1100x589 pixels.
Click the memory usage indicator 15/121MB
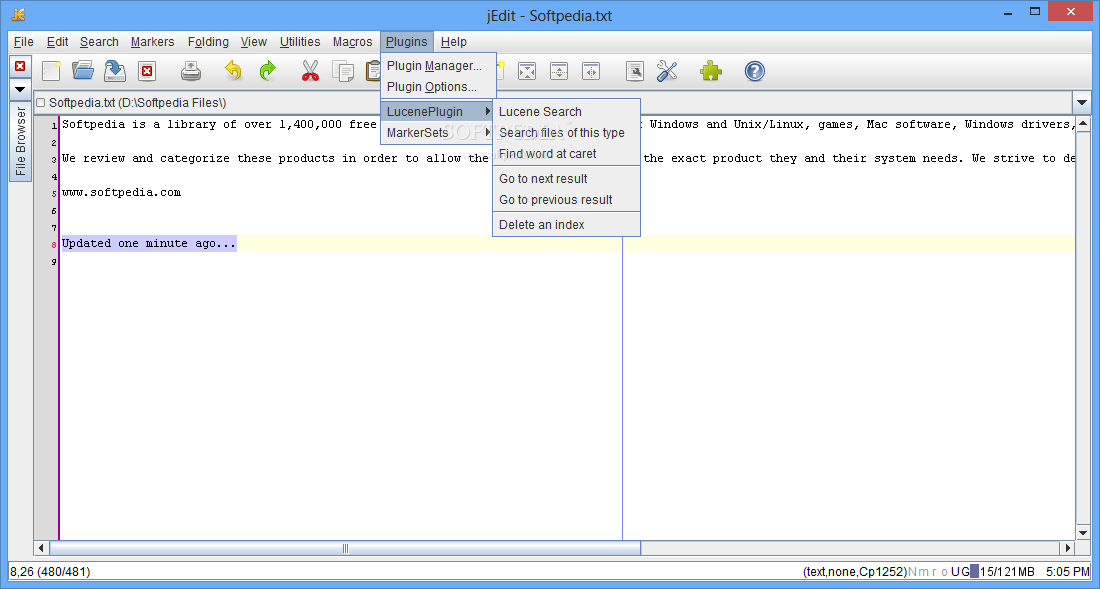pos(1001,571)
